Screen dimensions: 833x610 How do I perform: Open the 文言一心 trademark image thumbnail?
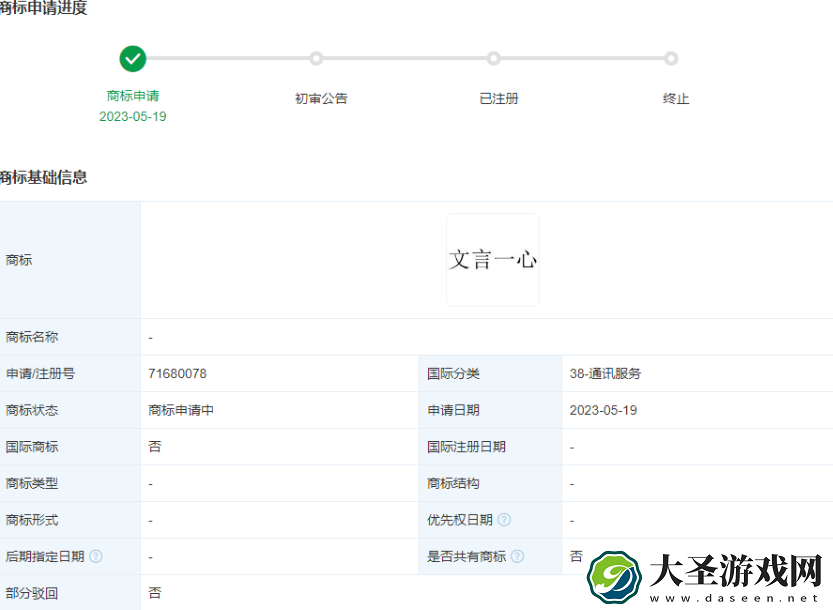pyautogui.click(x=493, y=260)
